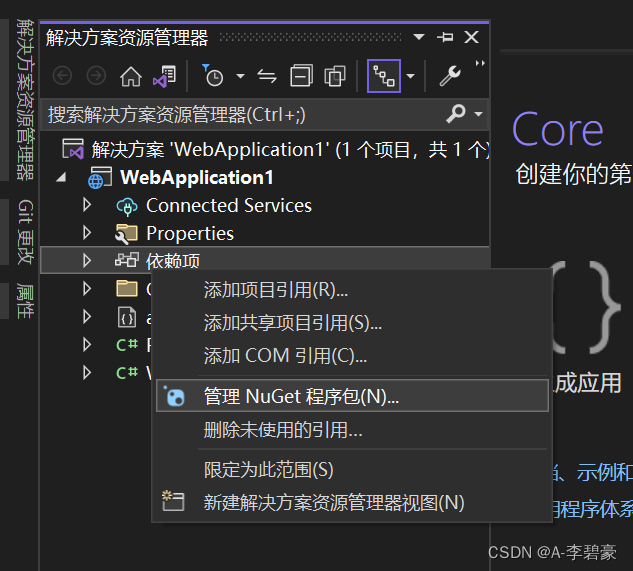
Task: Open the file nesting dropdown arrow
Action: (x=411, y=76)
